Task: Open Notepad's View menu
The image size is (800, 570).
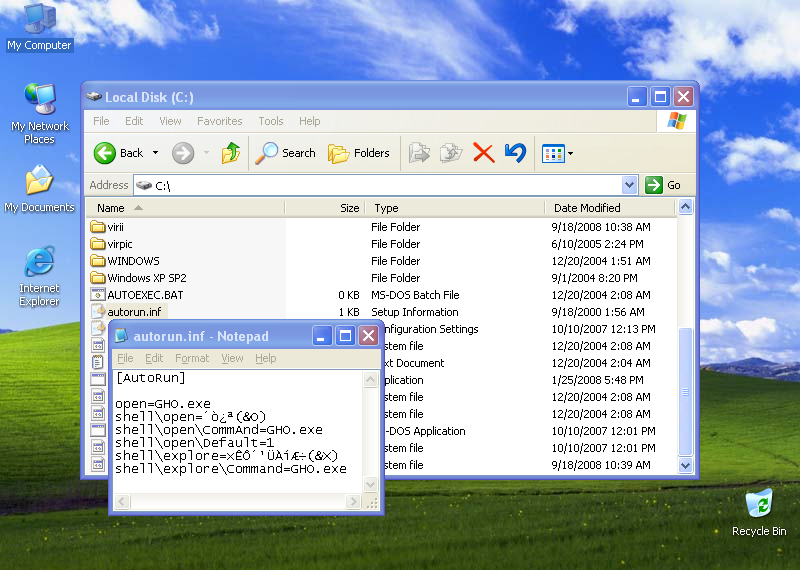Action: [232, 358]
